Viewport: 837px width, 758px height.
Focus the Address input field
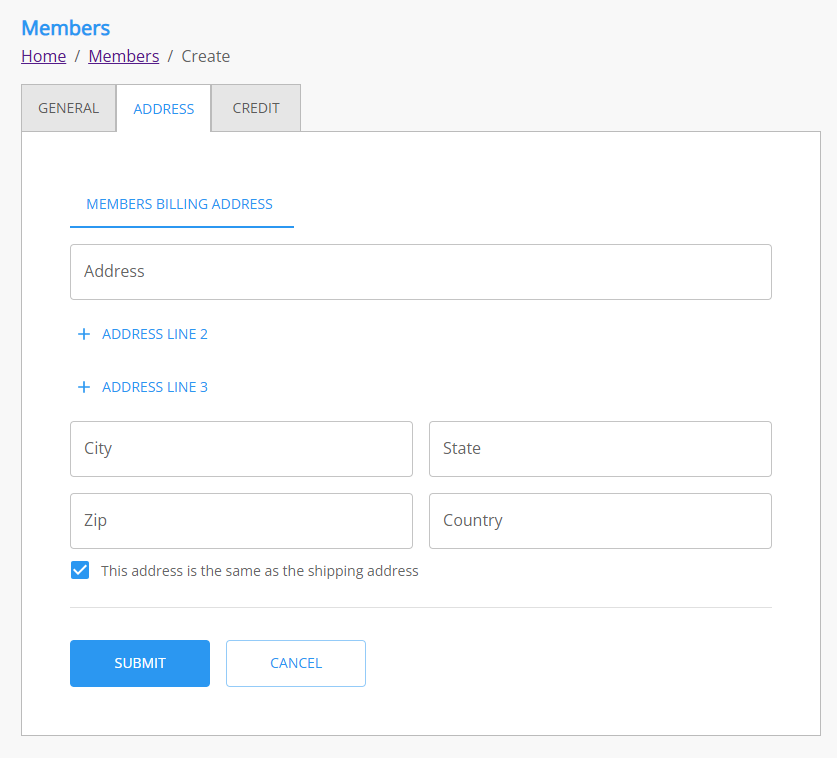pos(420,272)
